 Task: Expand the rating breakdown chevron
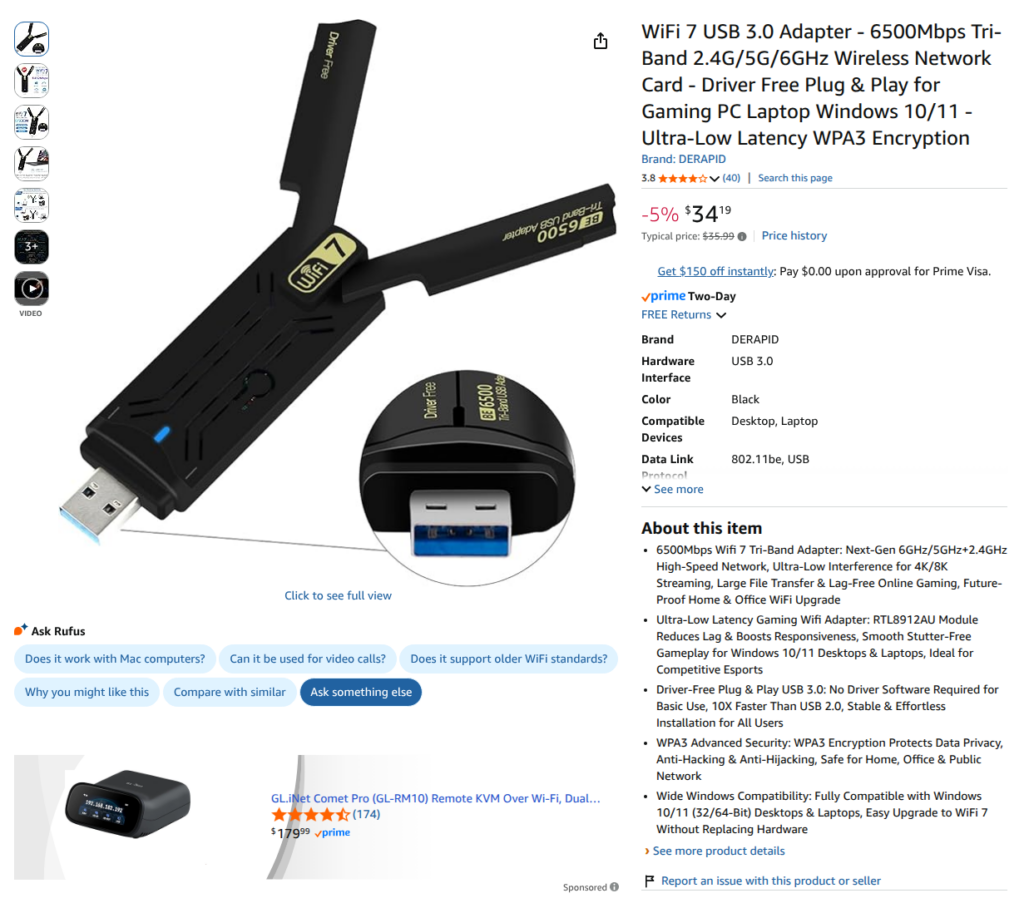click(x=714, y=178)
